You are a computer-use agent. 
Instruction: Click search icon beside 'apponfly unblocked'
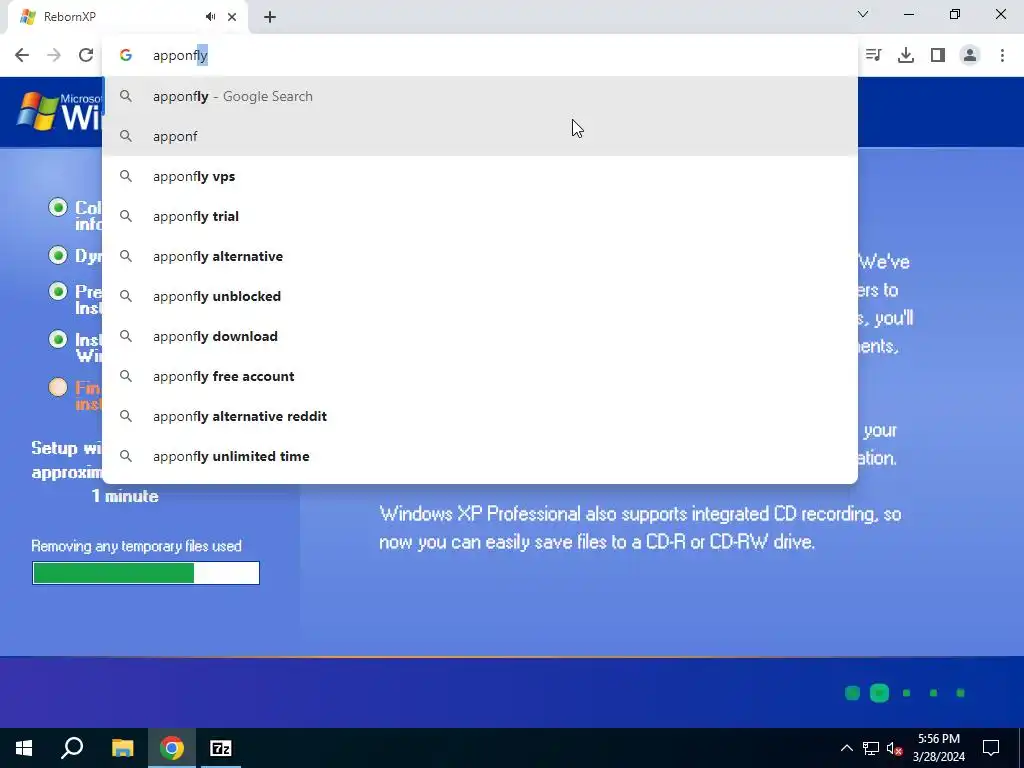coord(126,296)
